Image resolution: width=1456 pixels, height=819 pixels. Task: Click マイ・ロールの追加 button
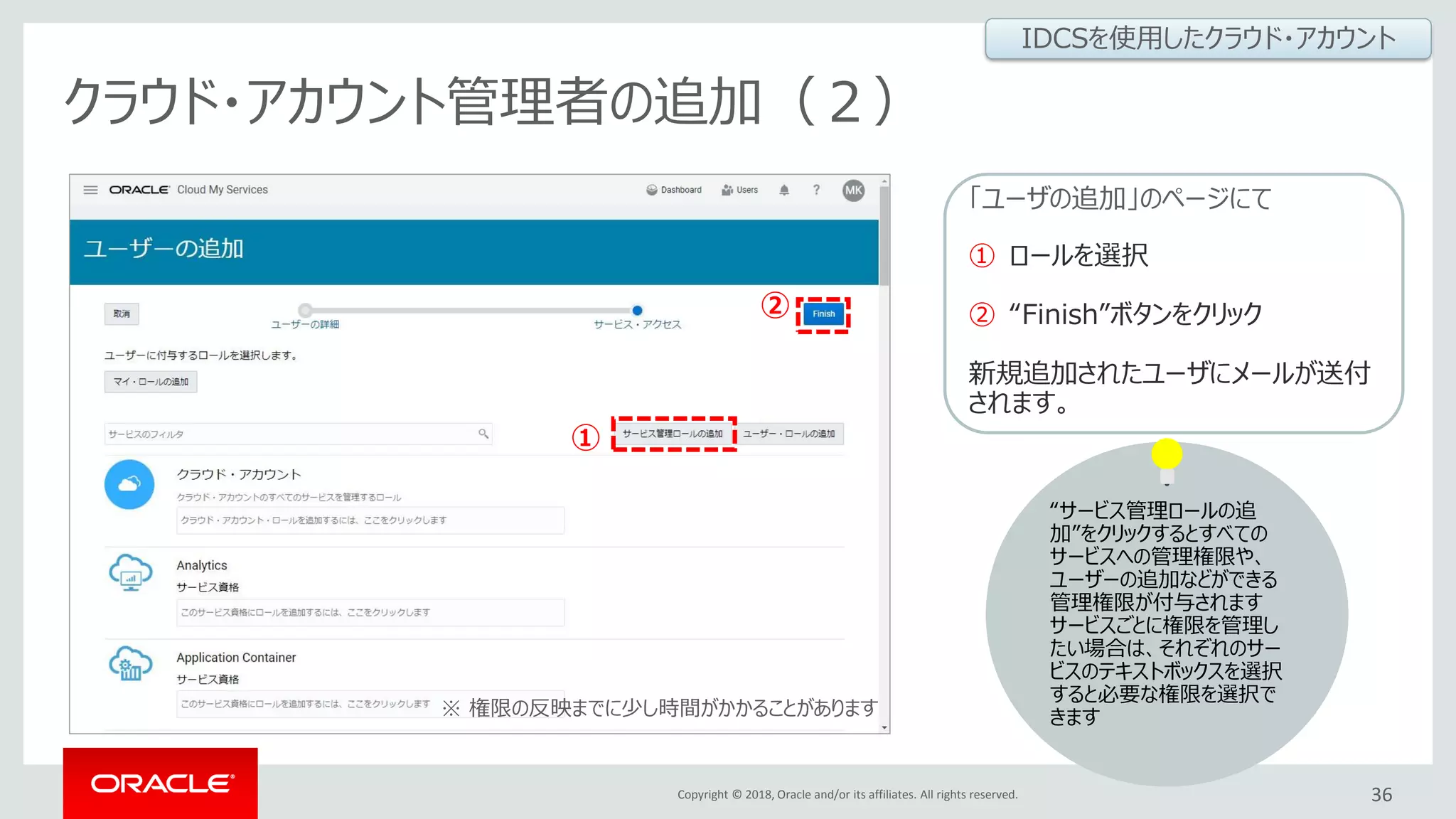point(151,382)
